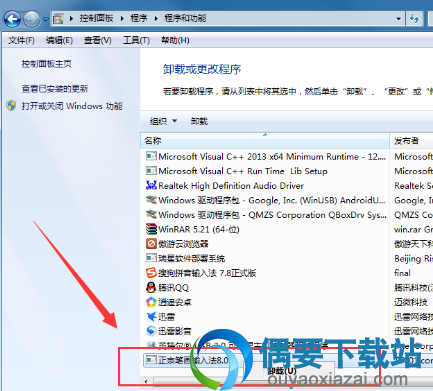The image size is (433, 391).
Task: Click the 逍遥安卓 emulator icon
Action: [x=151, y=302]
